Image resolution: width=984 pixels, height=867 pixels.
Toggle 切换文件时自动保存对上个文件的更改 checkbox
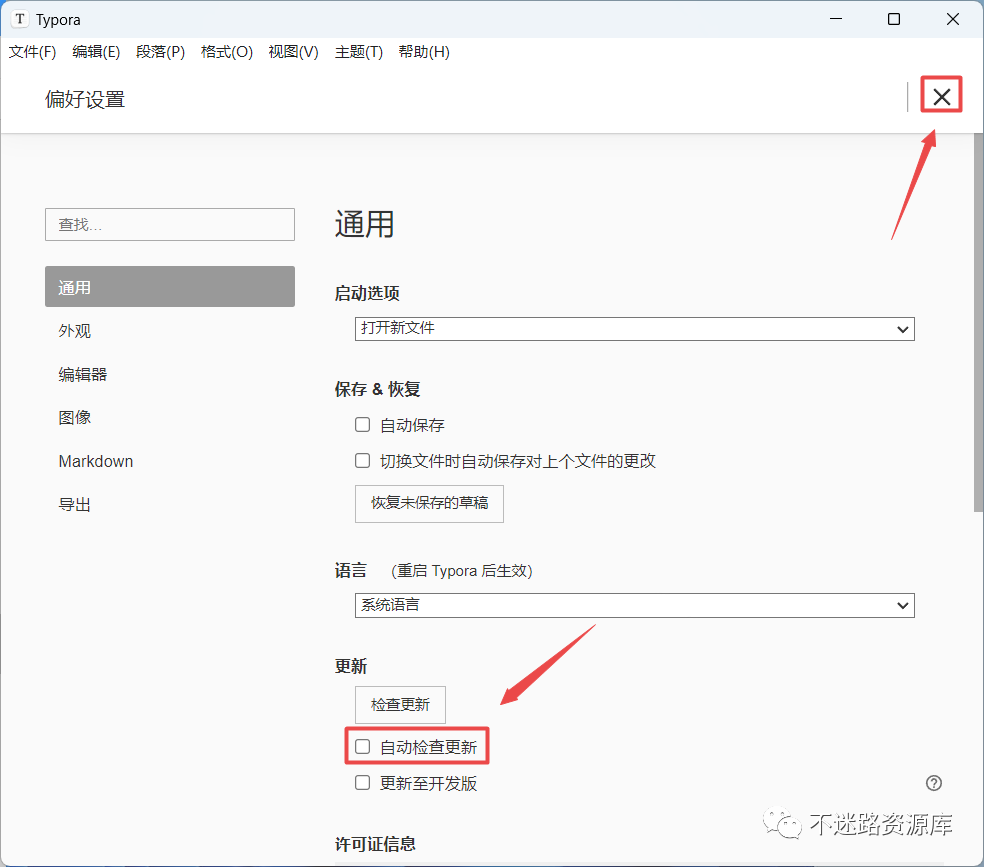362,460
